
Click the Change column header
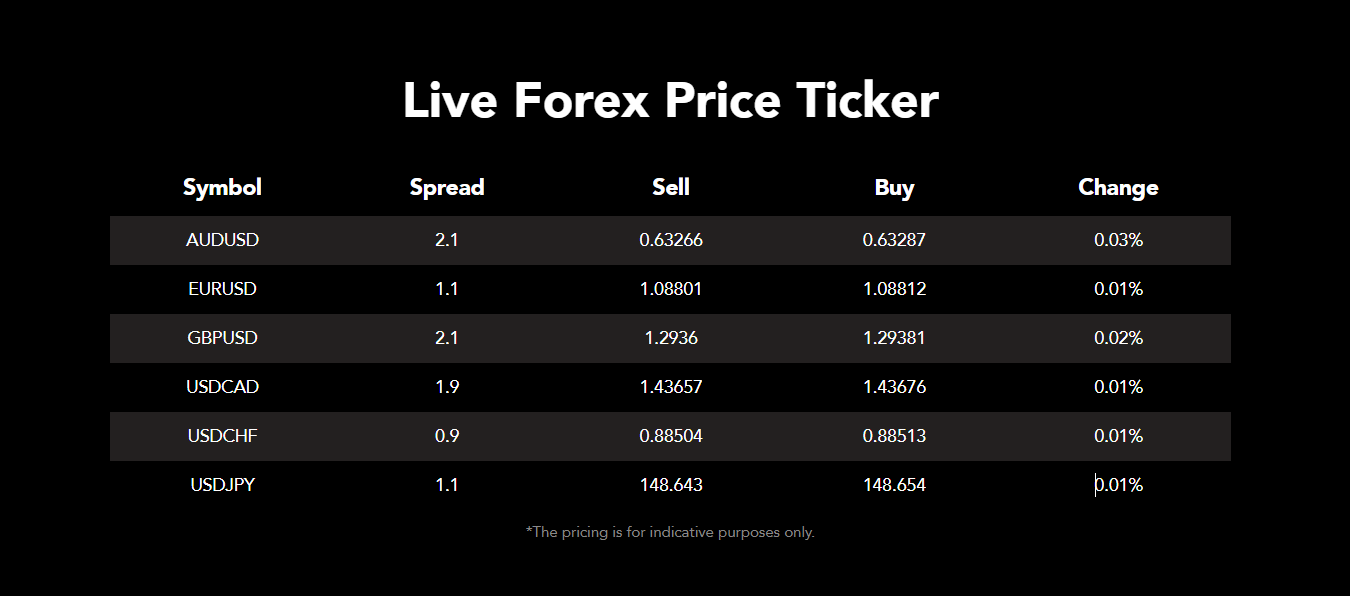(x=1118, y=188)
